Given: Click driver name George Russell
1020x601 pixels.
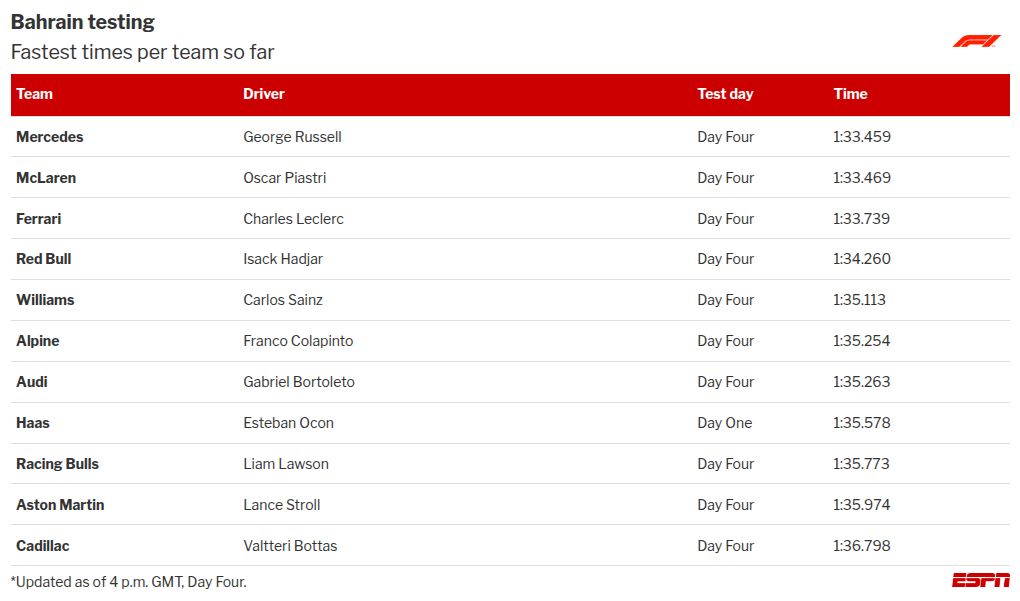Looking at the screenshot, I should [292, 137].
